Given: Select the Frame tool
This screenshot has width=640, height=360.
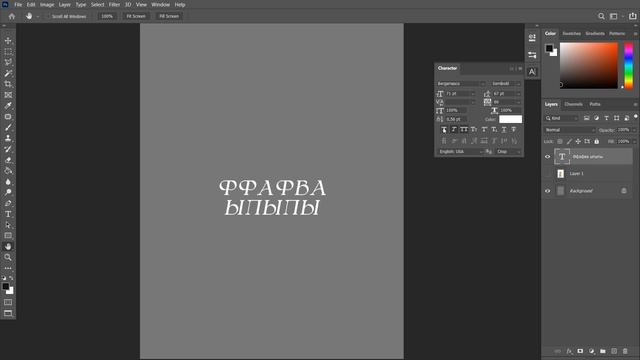Looking at the screenshot, I should (x=8, y=95).
